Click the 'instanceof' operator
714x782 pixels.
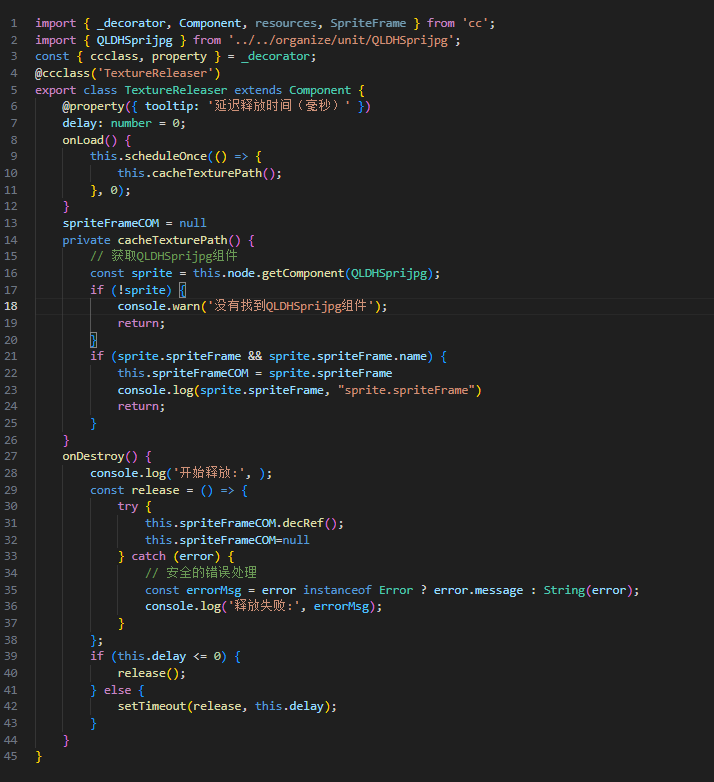(337, 590)
